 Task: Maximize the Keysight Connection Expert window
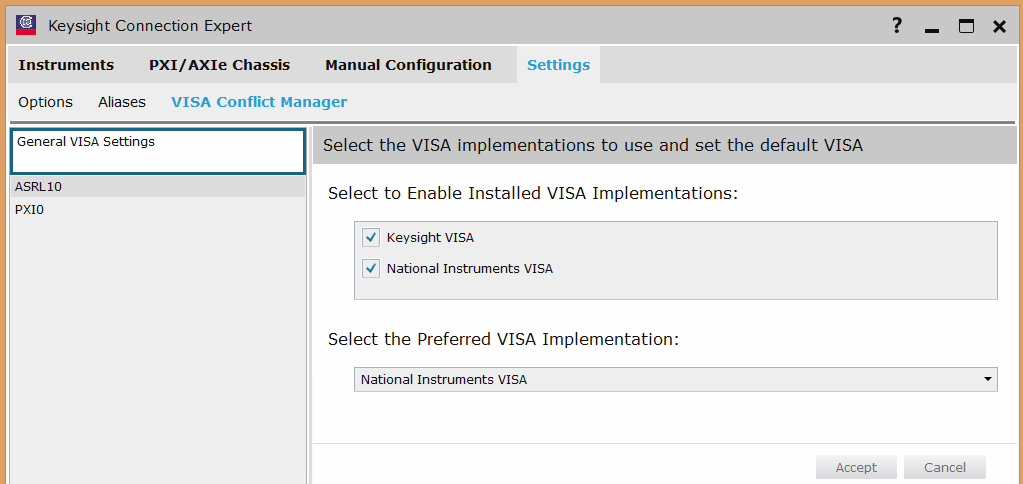pos(966,26)
